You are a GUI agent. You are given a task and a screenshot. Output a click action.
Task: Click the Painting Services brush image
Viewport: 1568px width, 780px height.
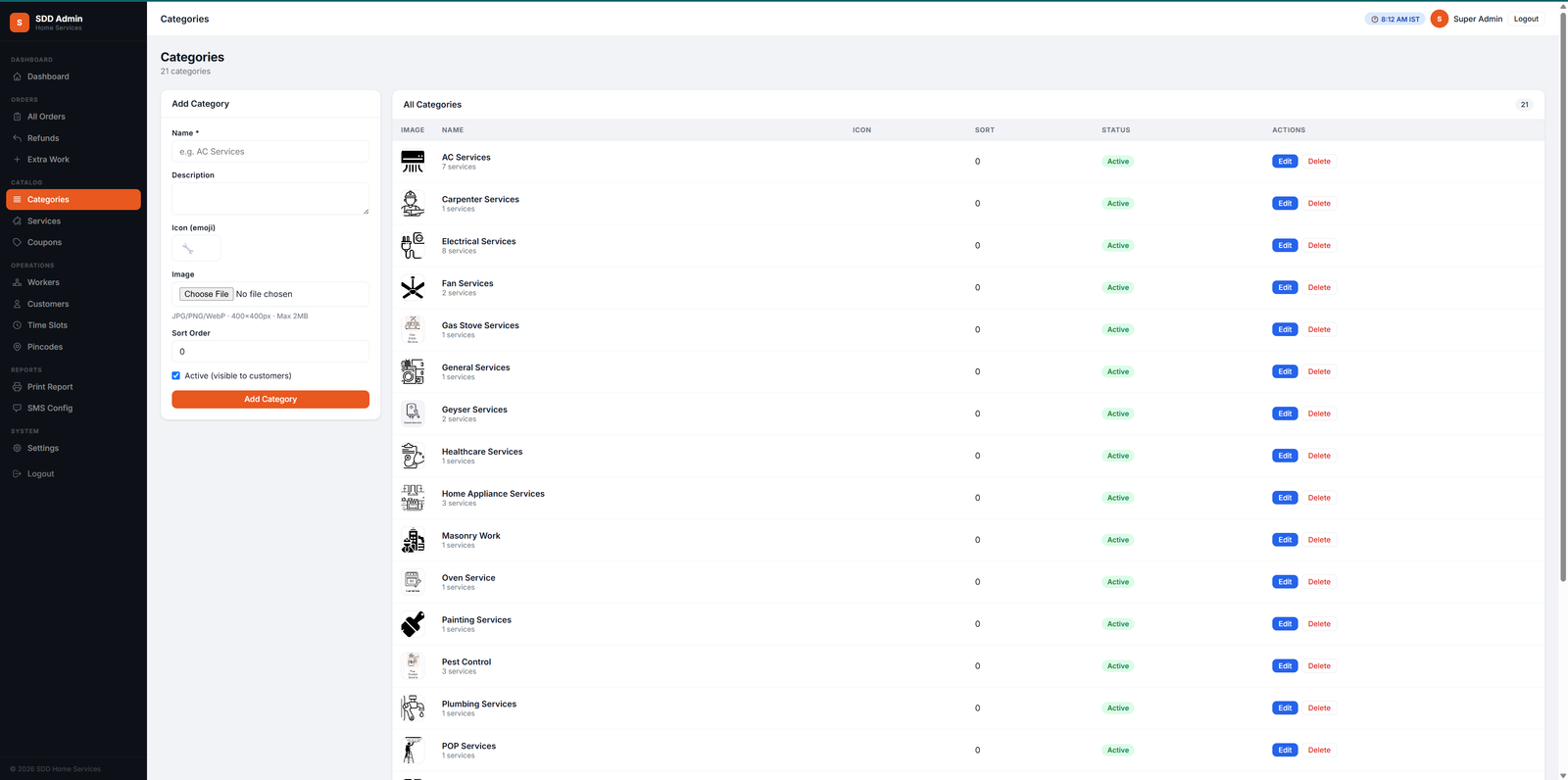click(x=413, y=624)
